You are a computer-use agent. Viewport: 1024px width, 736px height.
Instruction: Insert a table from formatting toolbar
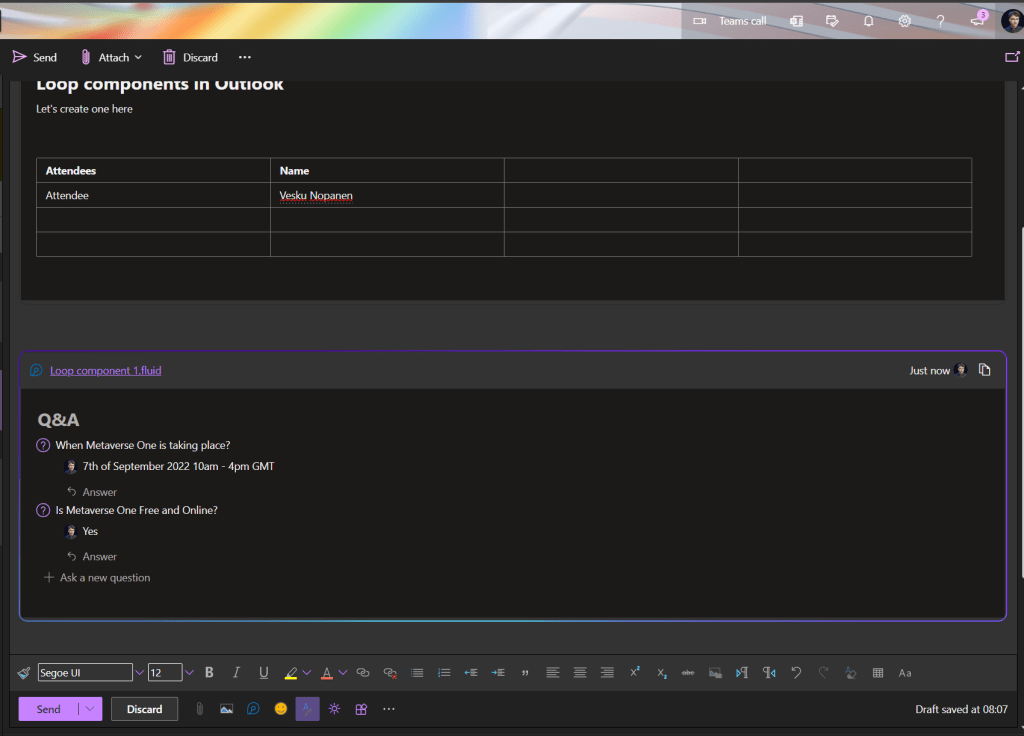(878, 673)
